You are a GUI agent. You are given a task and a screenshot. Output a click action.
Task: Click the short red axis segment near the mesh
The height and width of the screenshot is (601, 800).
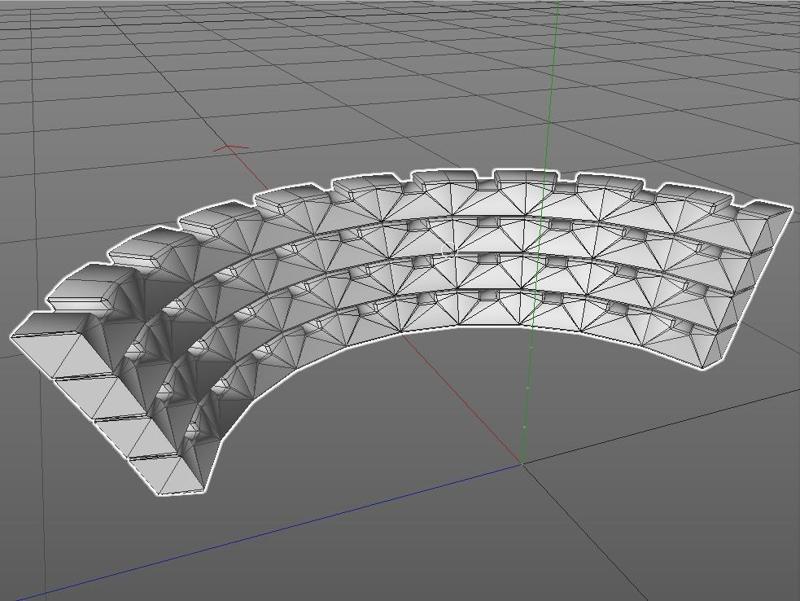[x=225, y=147]
